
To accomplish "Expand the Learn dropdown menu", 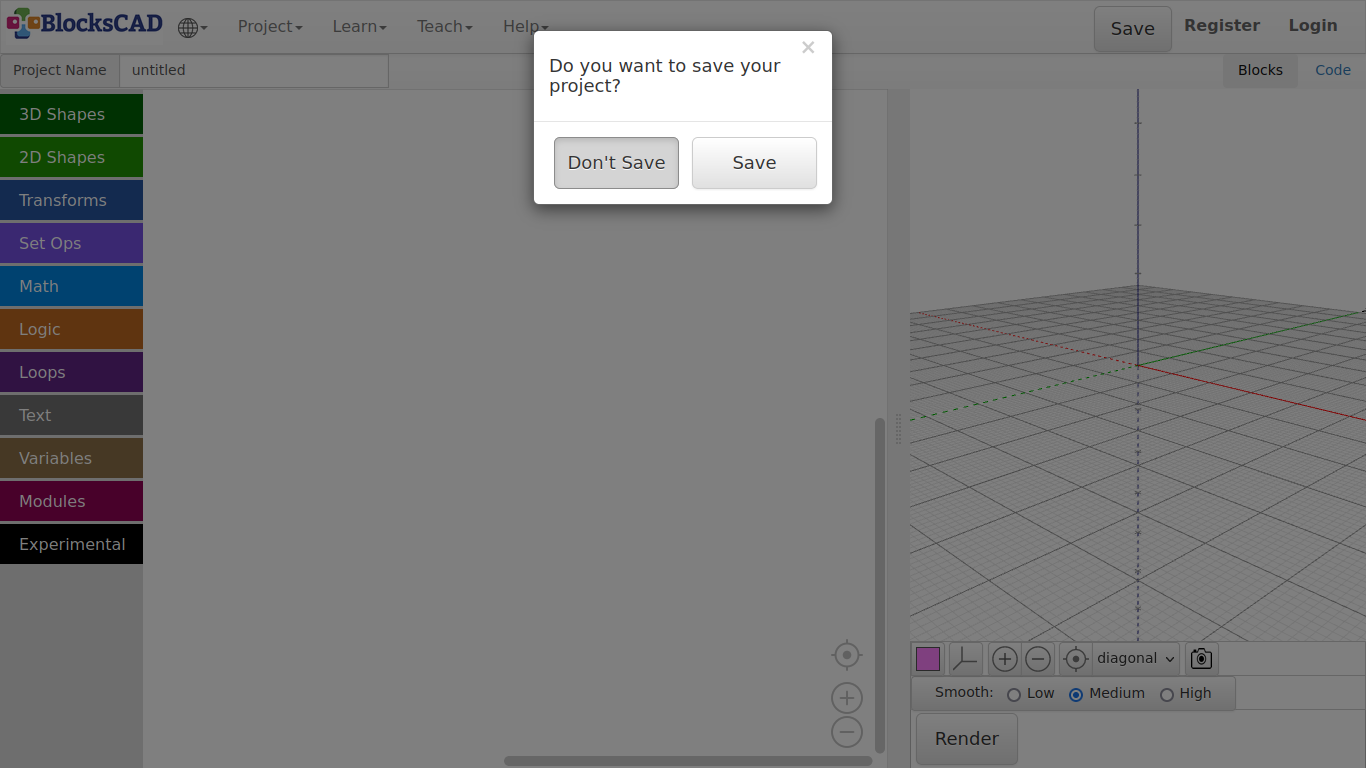I will click(x=359, y=27).
